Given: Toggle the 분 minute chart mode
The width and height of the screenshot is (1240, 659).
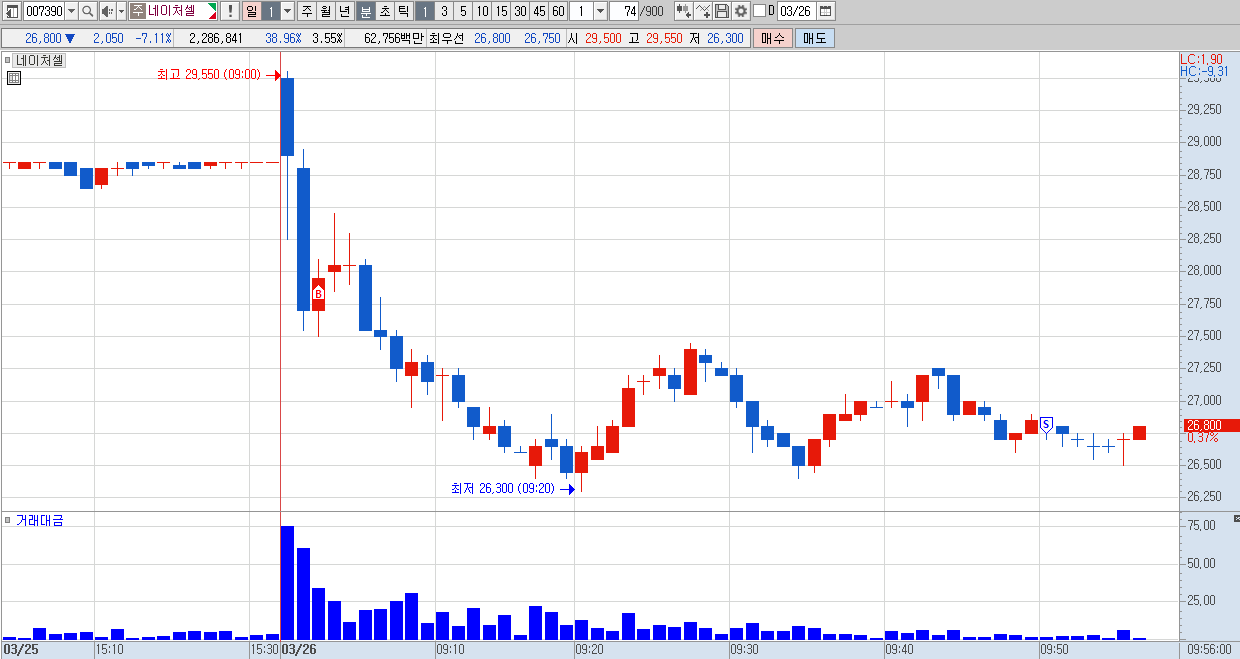Looking at the screenshot, I should tap(365, 11).
